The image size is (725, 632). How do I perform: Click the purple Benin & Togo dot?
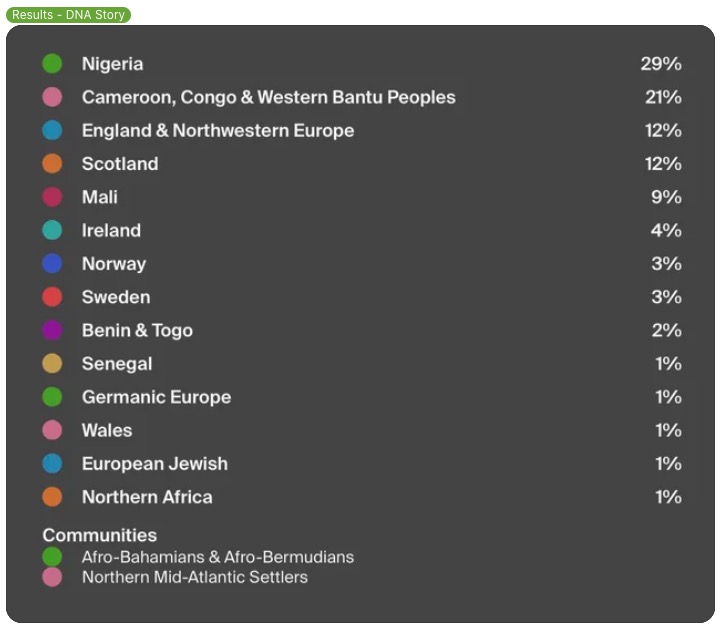[x=52, y=331]
